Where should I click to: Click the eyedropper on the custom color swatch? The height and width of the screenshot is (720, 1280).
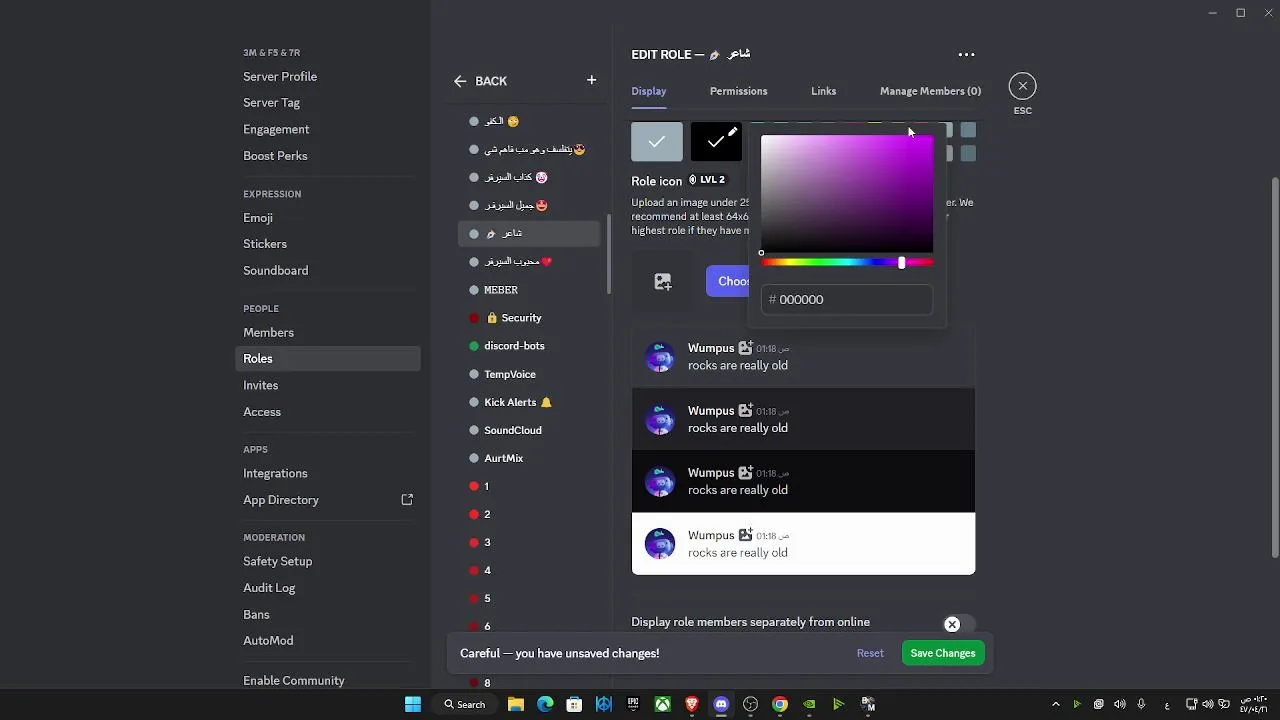point(732,132)
